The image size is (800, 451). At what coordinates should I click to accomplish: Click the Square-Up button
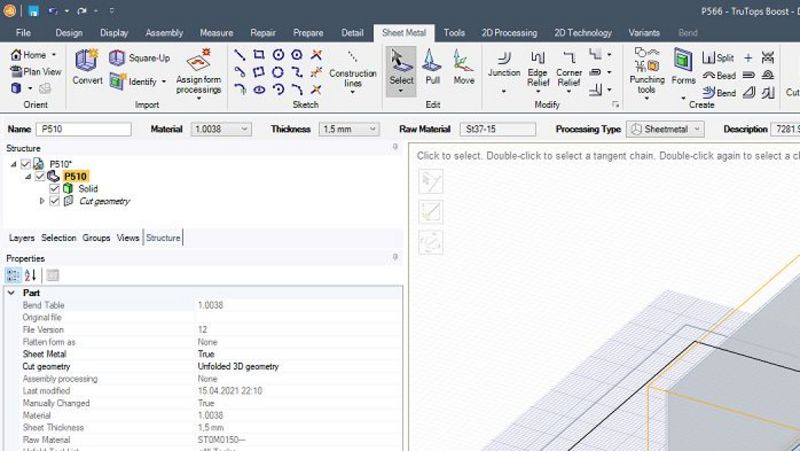pyautogui.click(x=140, y=58)
